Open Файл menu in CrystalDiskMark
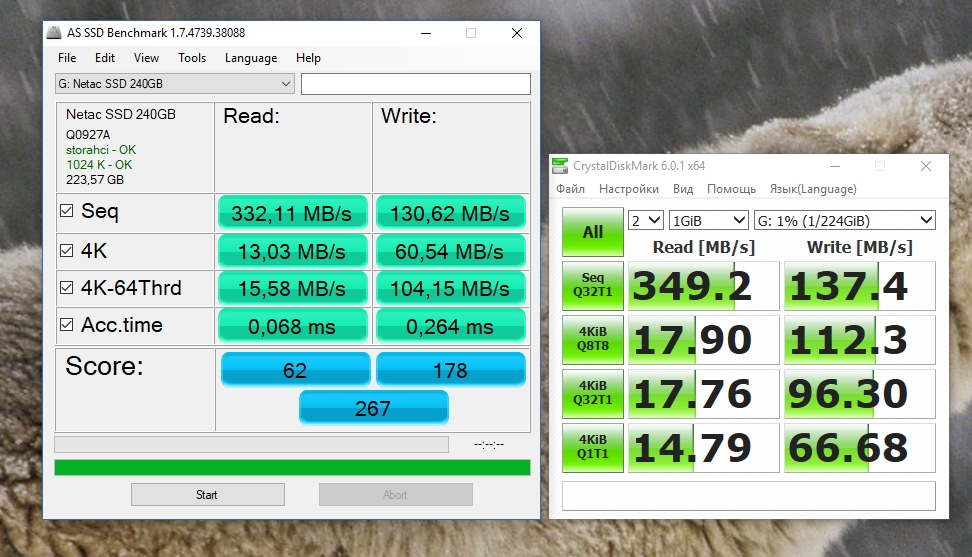This screenshot has height=557, width=972. click(x=570, y=189)
